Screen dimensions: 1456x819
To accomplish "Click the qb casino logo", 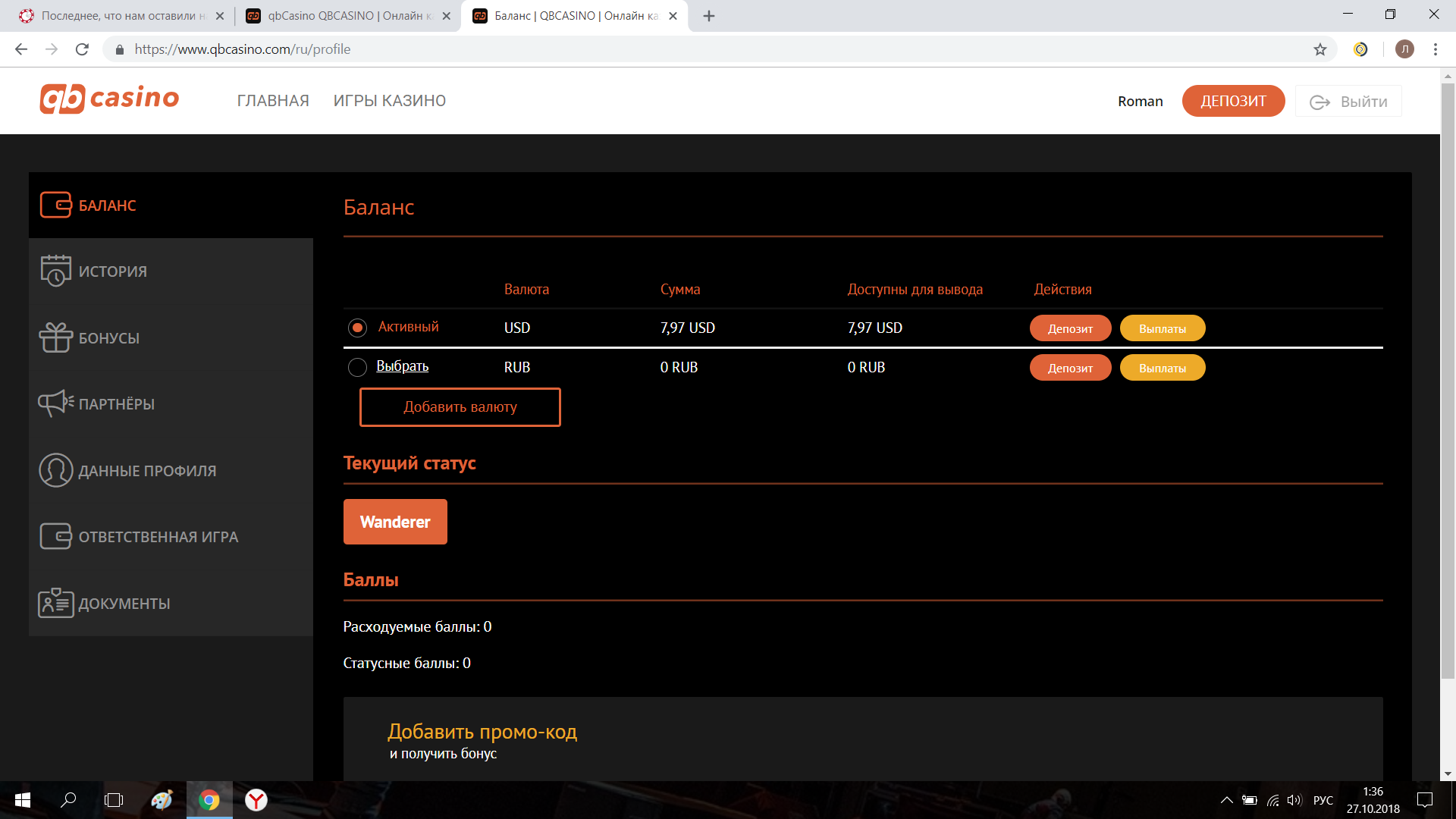I will pos(110,99).
